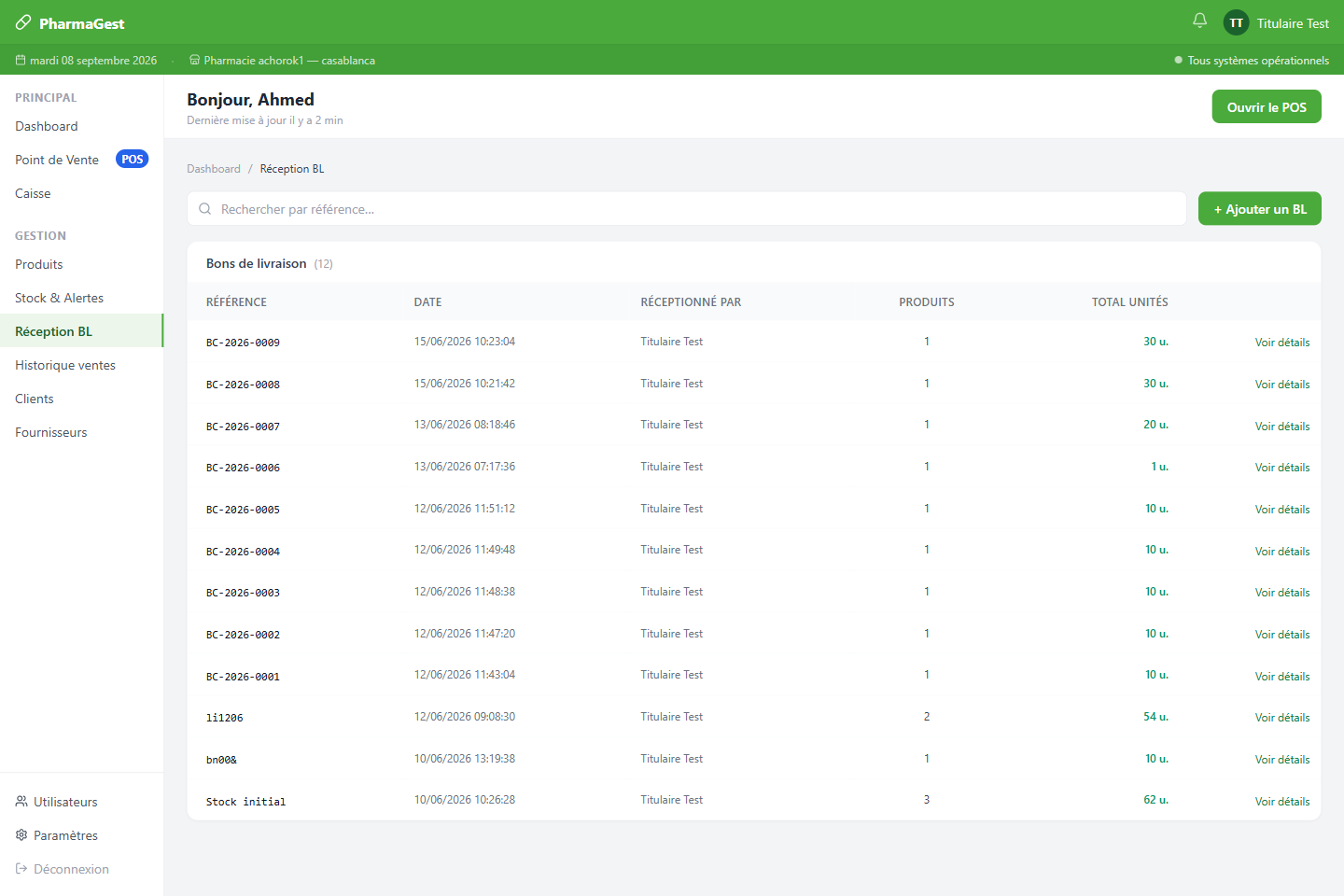
Task: Click the Ajouter un BL button
Action: 1260,209
